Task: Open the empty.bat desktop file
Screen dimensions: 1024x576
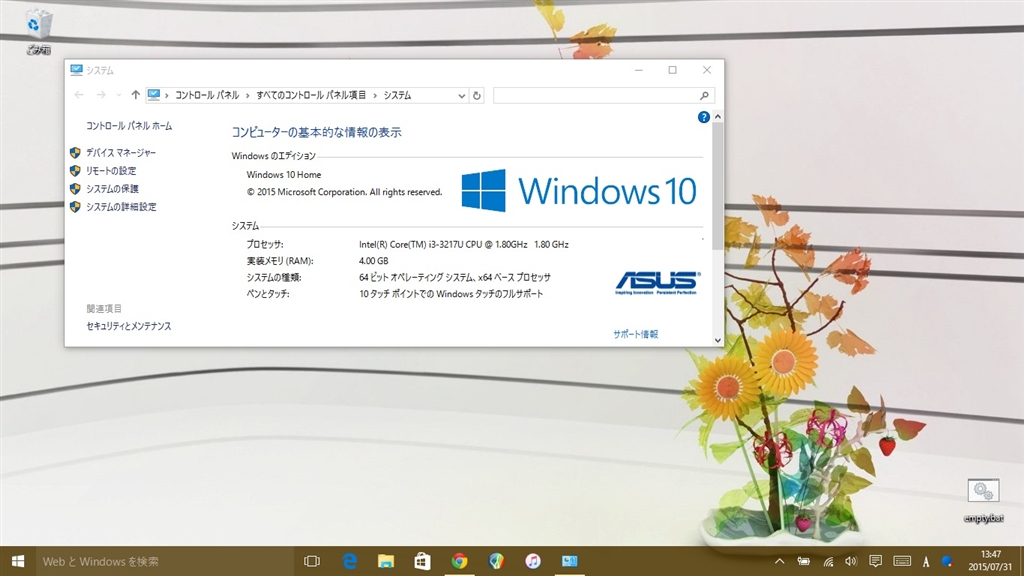Action: point(983,500)
